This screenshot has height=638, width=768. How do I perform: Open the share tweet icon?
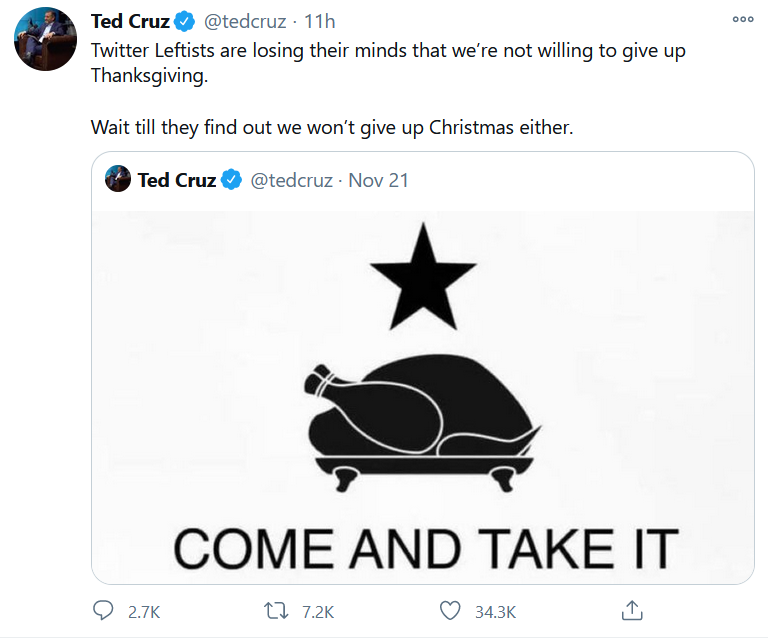click(x=631, y=610)
